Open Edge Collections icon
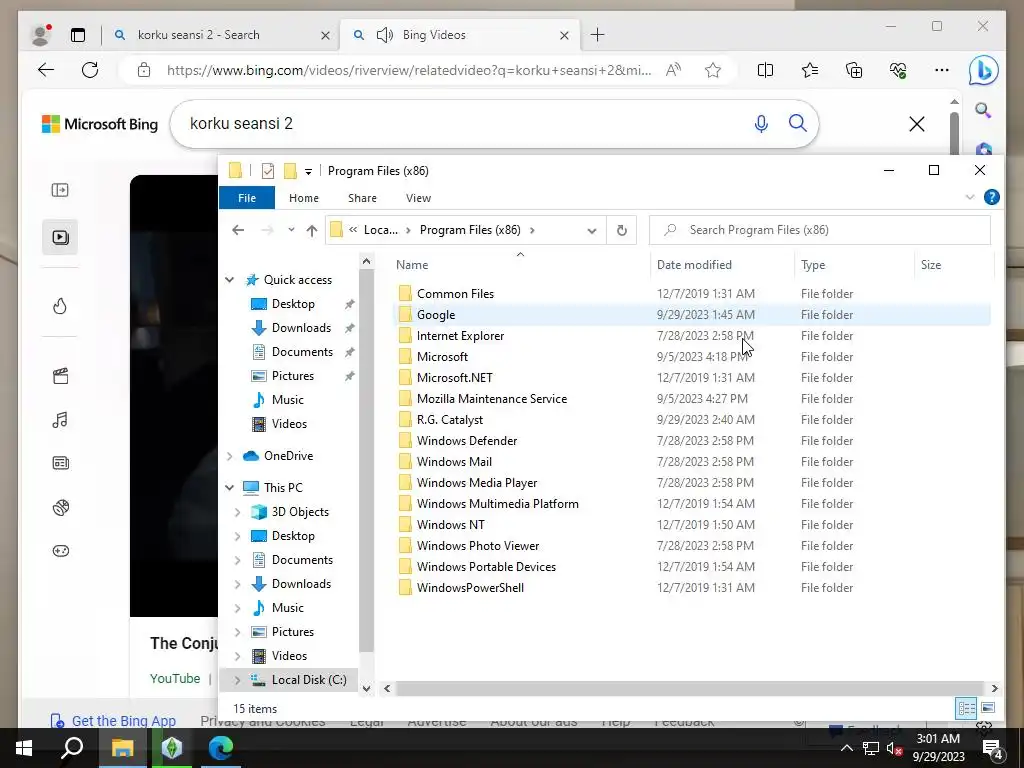Screen dimensions: 1024x768 pos(854,70)
